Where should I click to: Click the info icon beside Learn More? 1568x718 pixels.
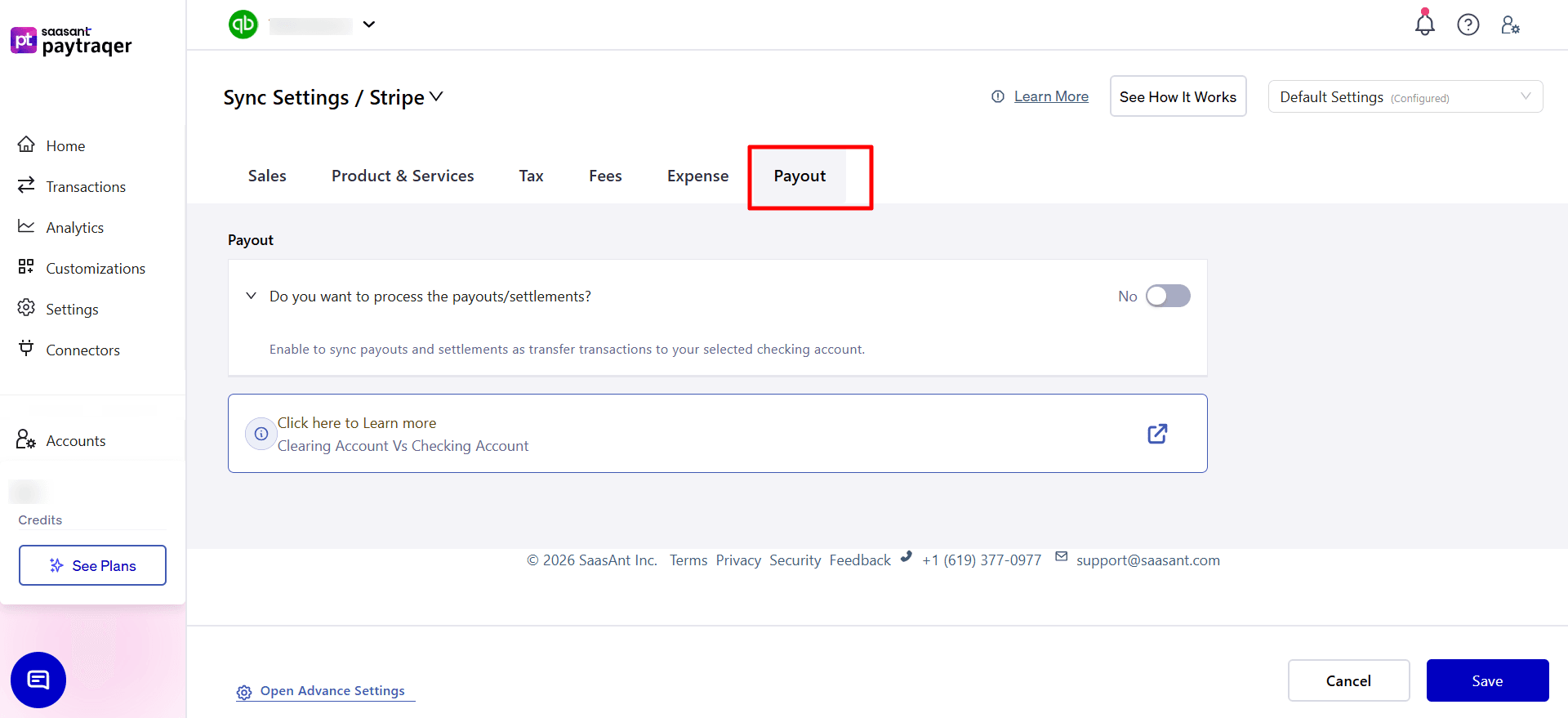[998, 96]
